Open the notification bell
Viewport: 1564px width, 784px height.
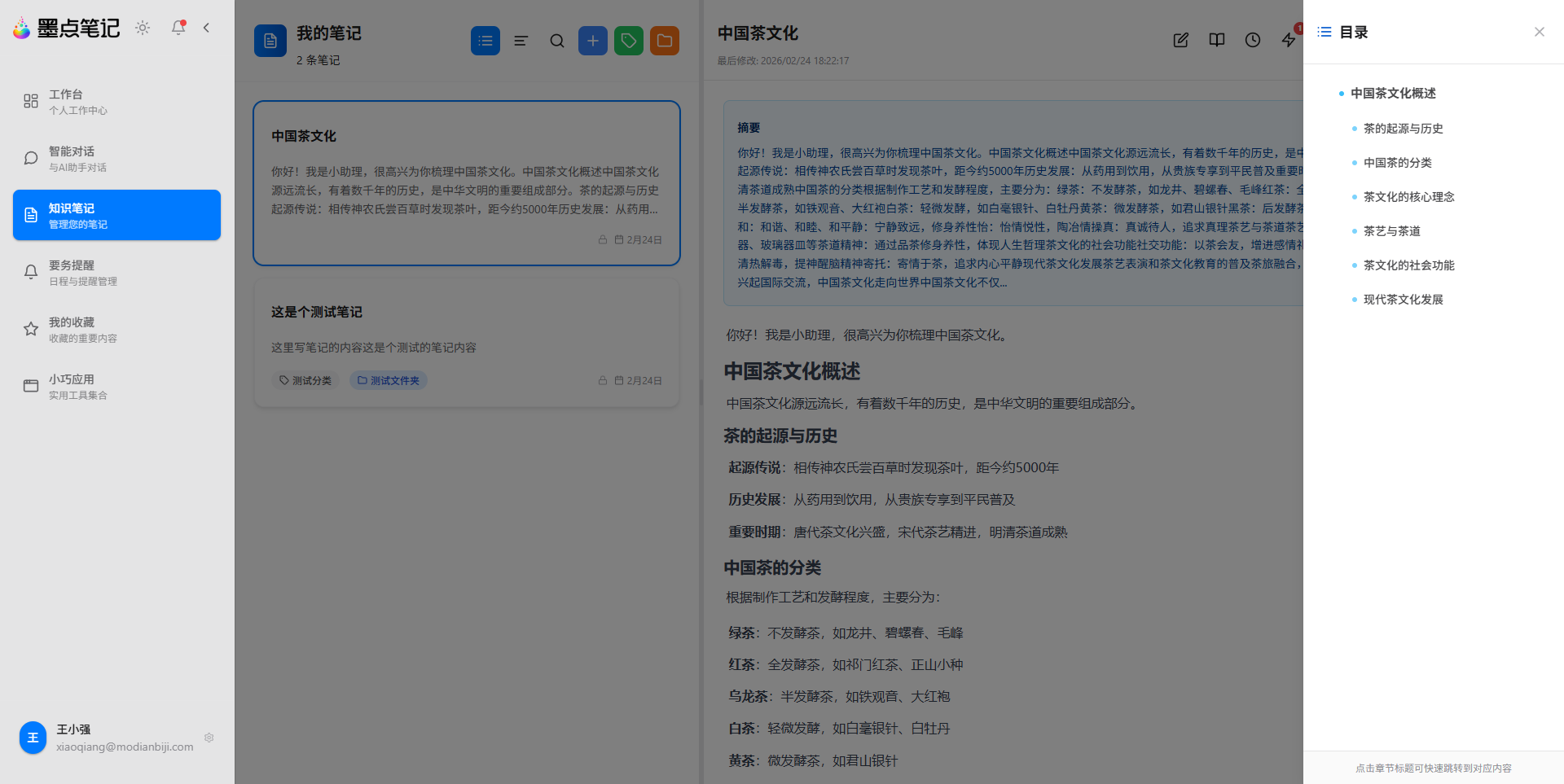click(178, 27)
